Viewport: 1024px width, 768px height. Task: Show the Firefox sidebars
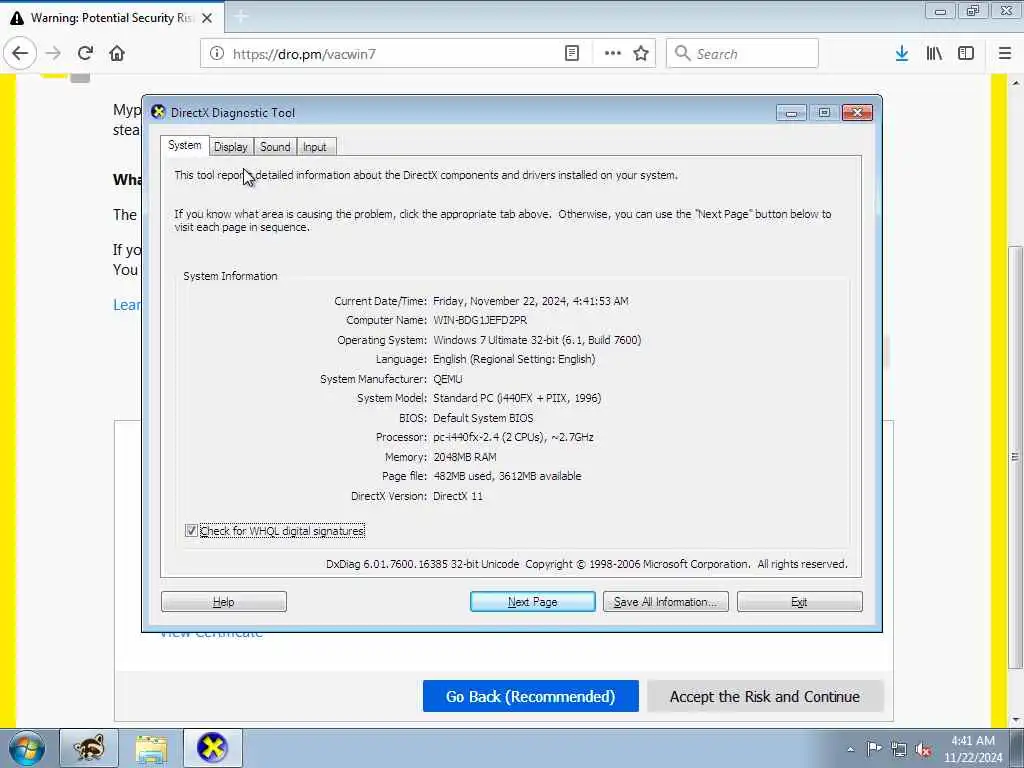pos(966,54)
